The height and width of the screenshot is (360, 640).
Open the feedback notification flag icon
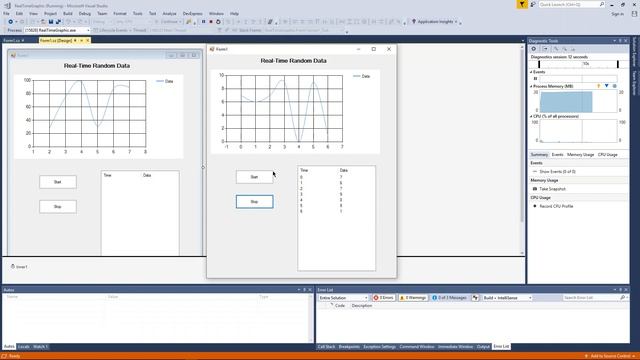tap(522, 4)
